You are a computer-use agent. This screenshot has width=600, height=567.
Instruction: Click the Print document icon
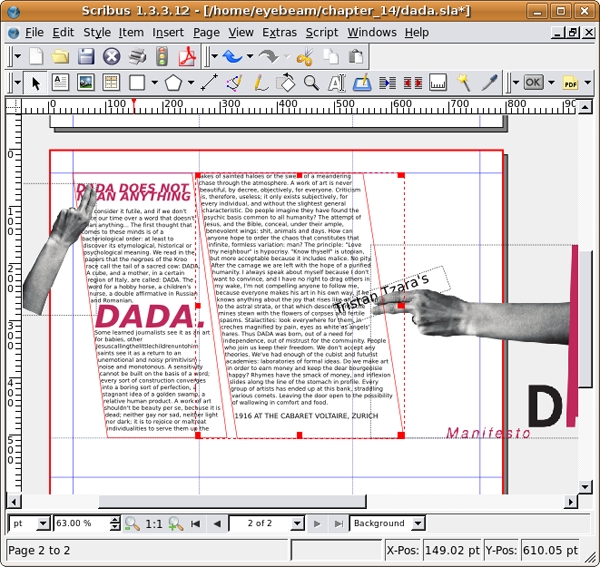click(136, 57)
